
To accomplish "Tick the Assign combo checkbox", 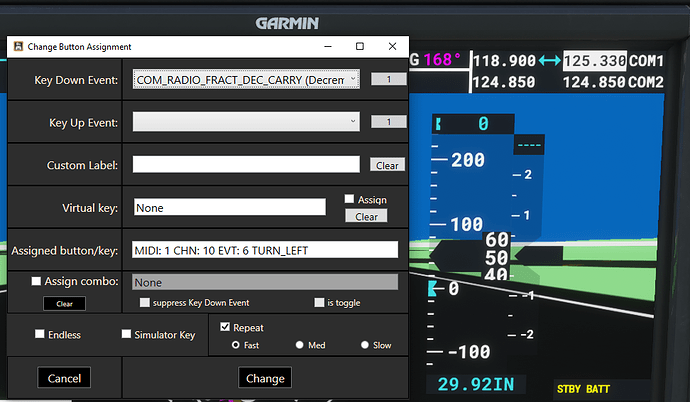I will tap(37, 282).
